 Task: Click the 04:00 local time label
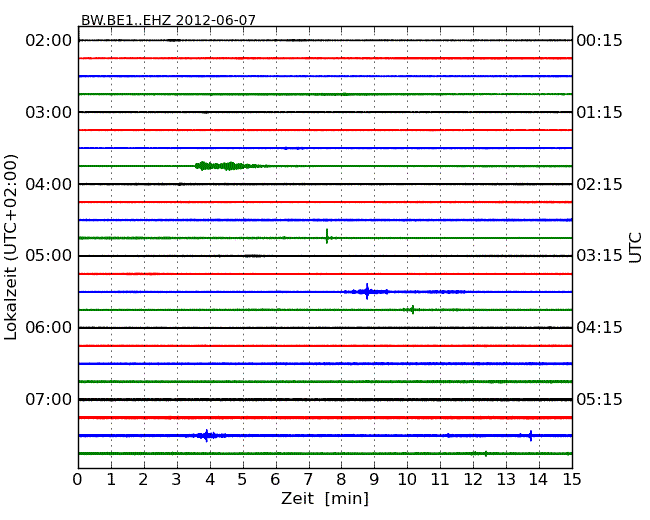pos(49,184)
